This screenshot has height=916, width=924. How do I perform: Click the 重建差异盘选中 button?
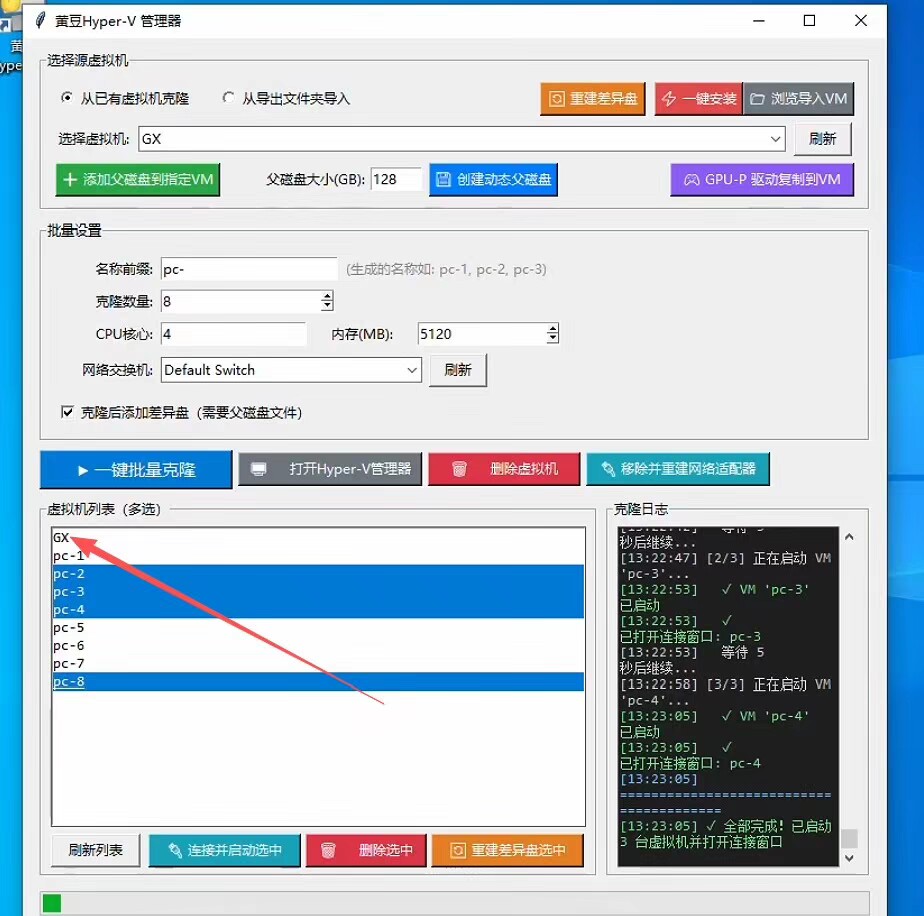(507, 850)
